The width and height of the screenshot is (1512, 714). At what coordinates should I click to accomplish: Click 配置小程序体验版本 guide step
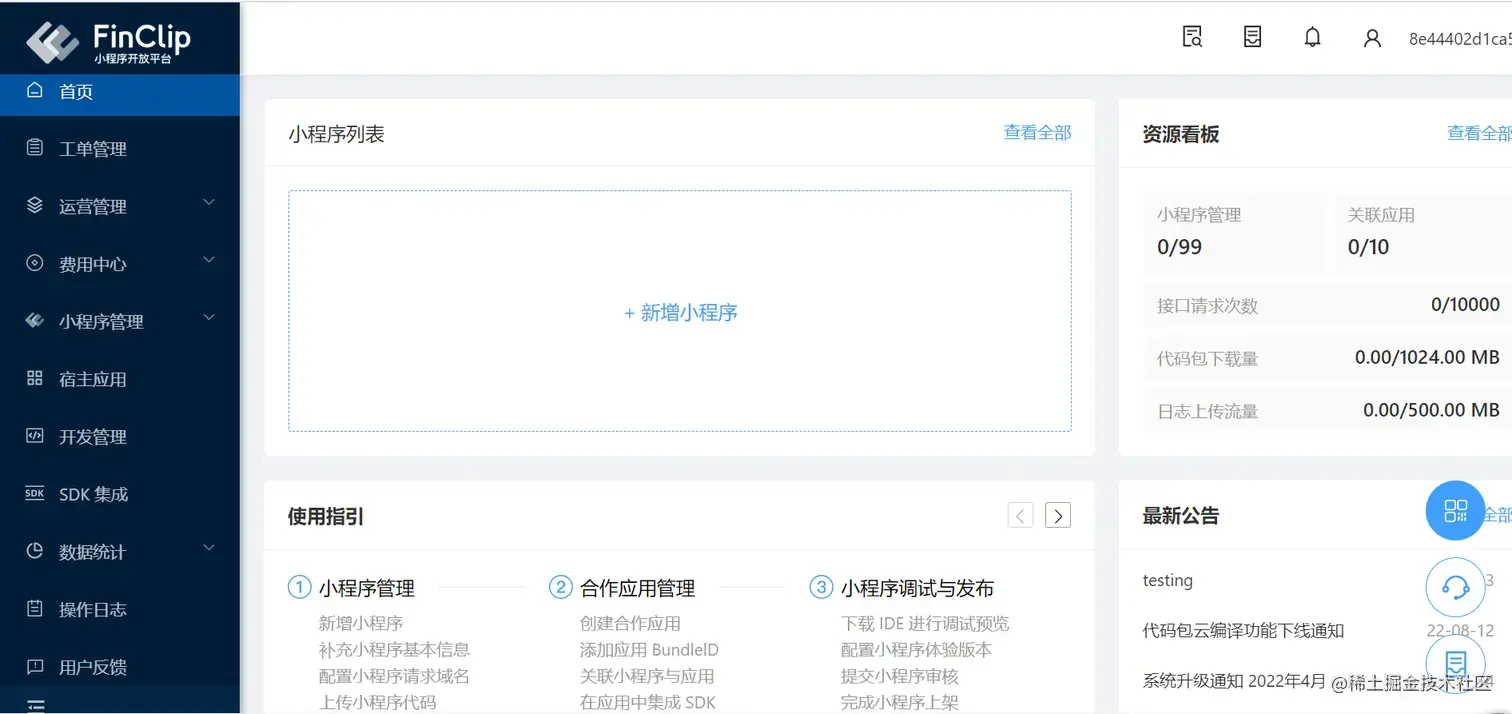(x=916, y=649)
